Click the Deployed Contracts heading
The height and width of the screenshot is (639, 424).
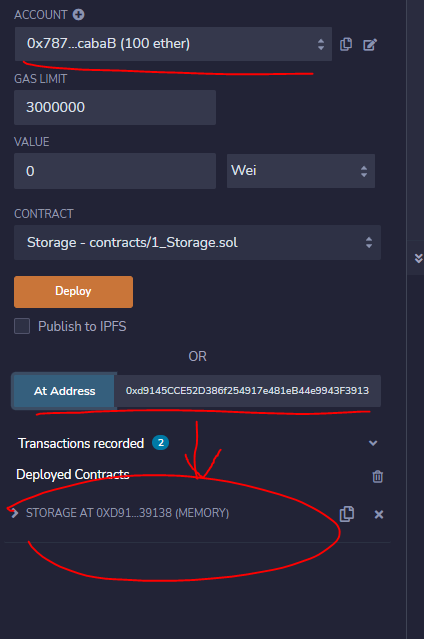click(73, 474)
